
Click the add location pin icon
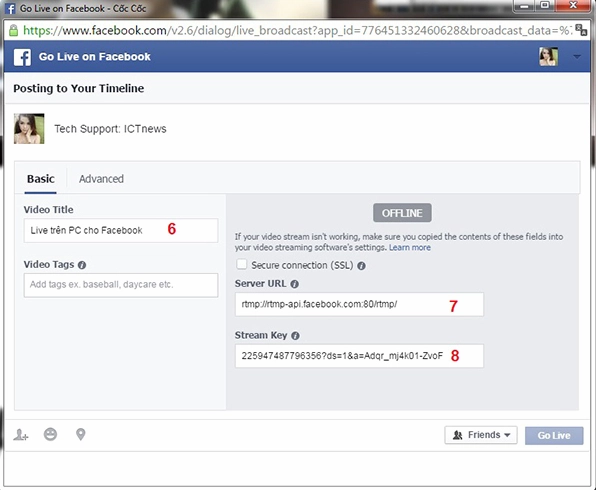(81, 434)
